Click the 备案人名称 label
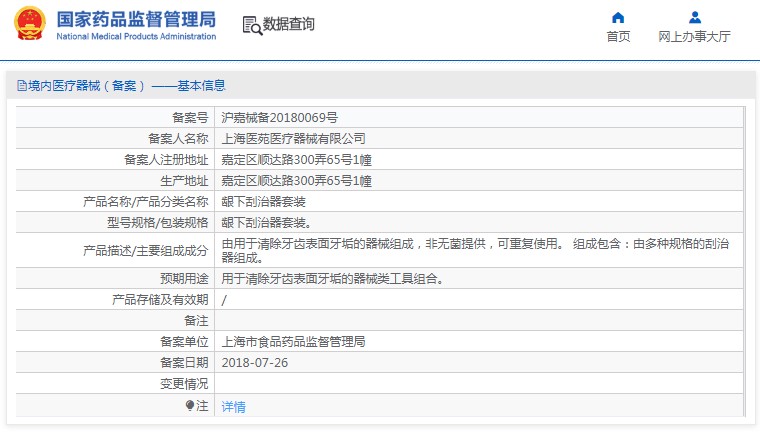The width and height of the screenshot is (760, 432). [x=178, y=139]
